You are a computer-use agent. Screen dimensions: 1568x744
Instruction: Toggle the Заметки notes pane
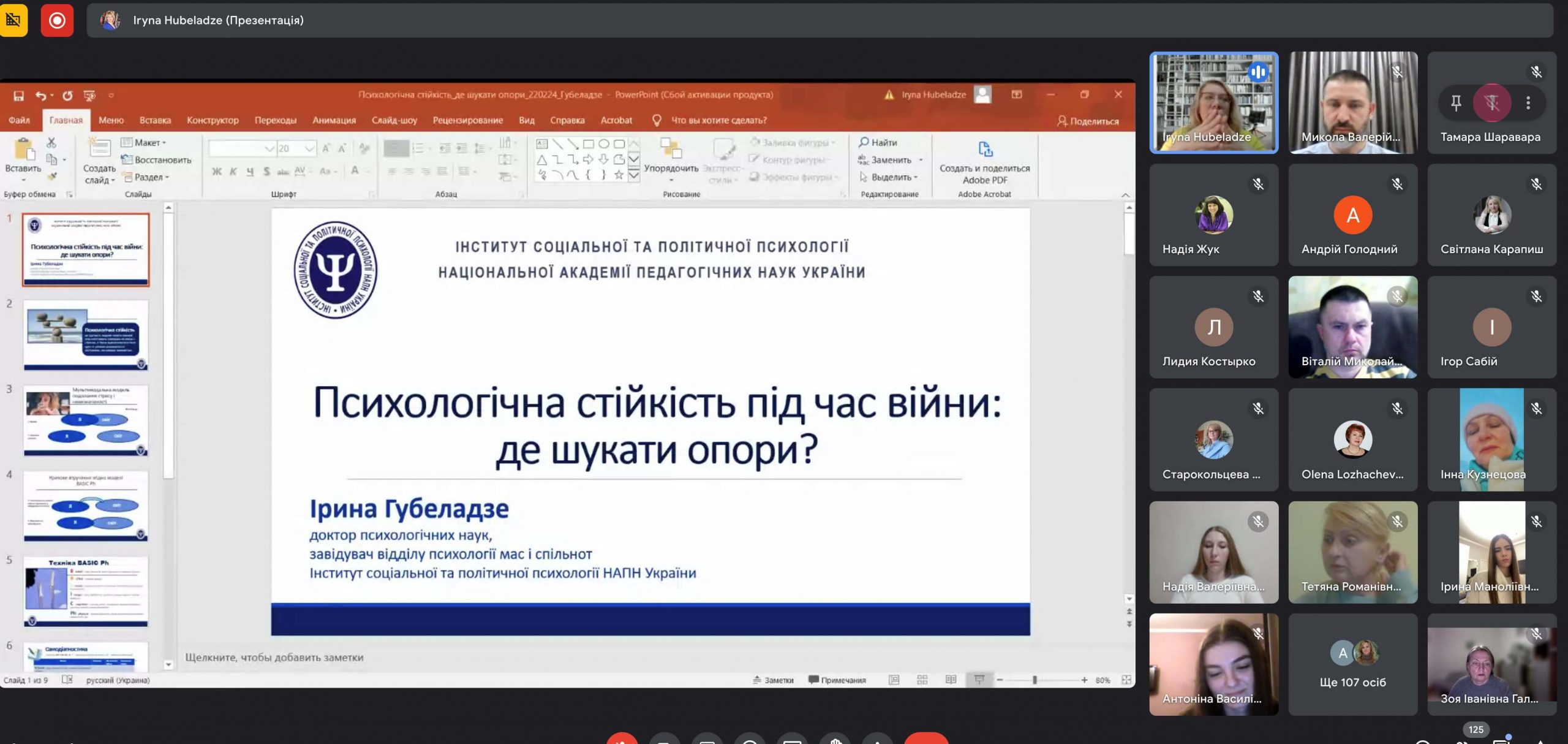pyautogui.click(x=773, y=680)
